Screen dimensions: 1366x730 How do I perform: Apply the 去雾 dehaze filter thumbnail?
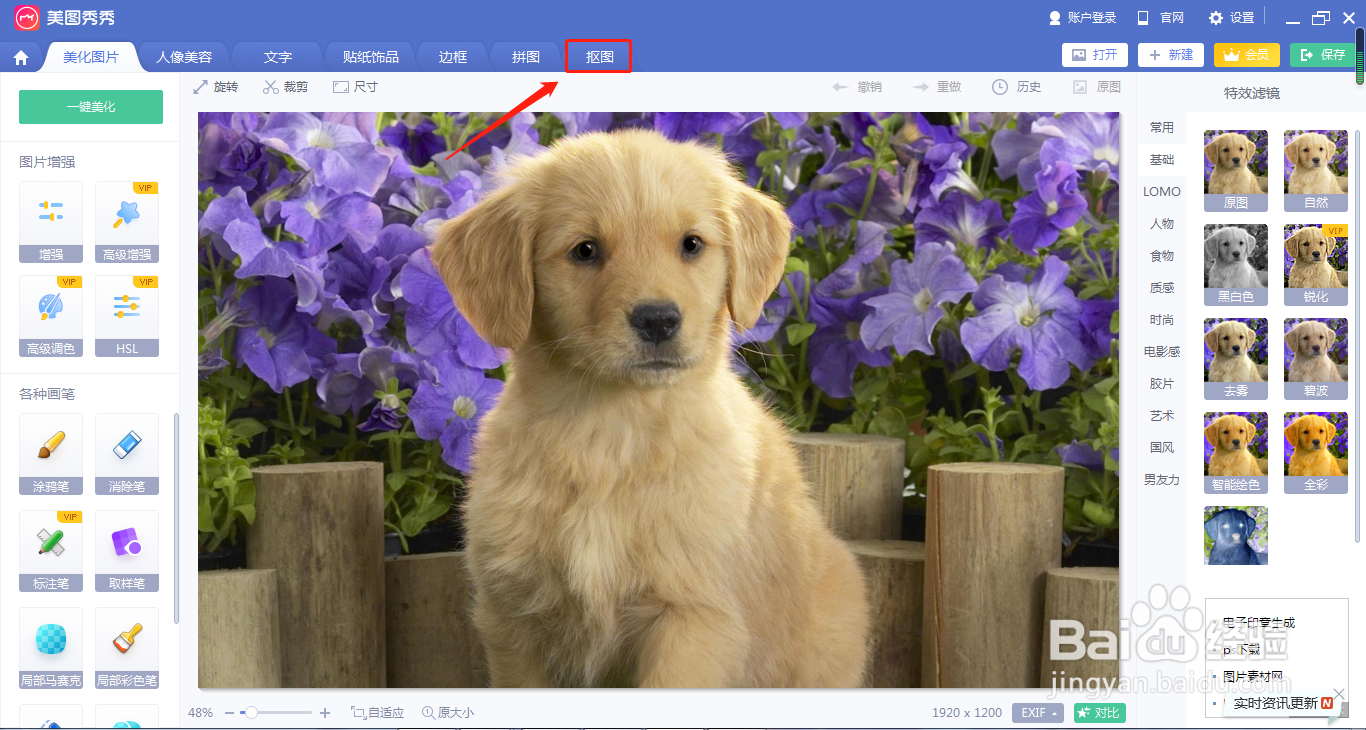1236,358
